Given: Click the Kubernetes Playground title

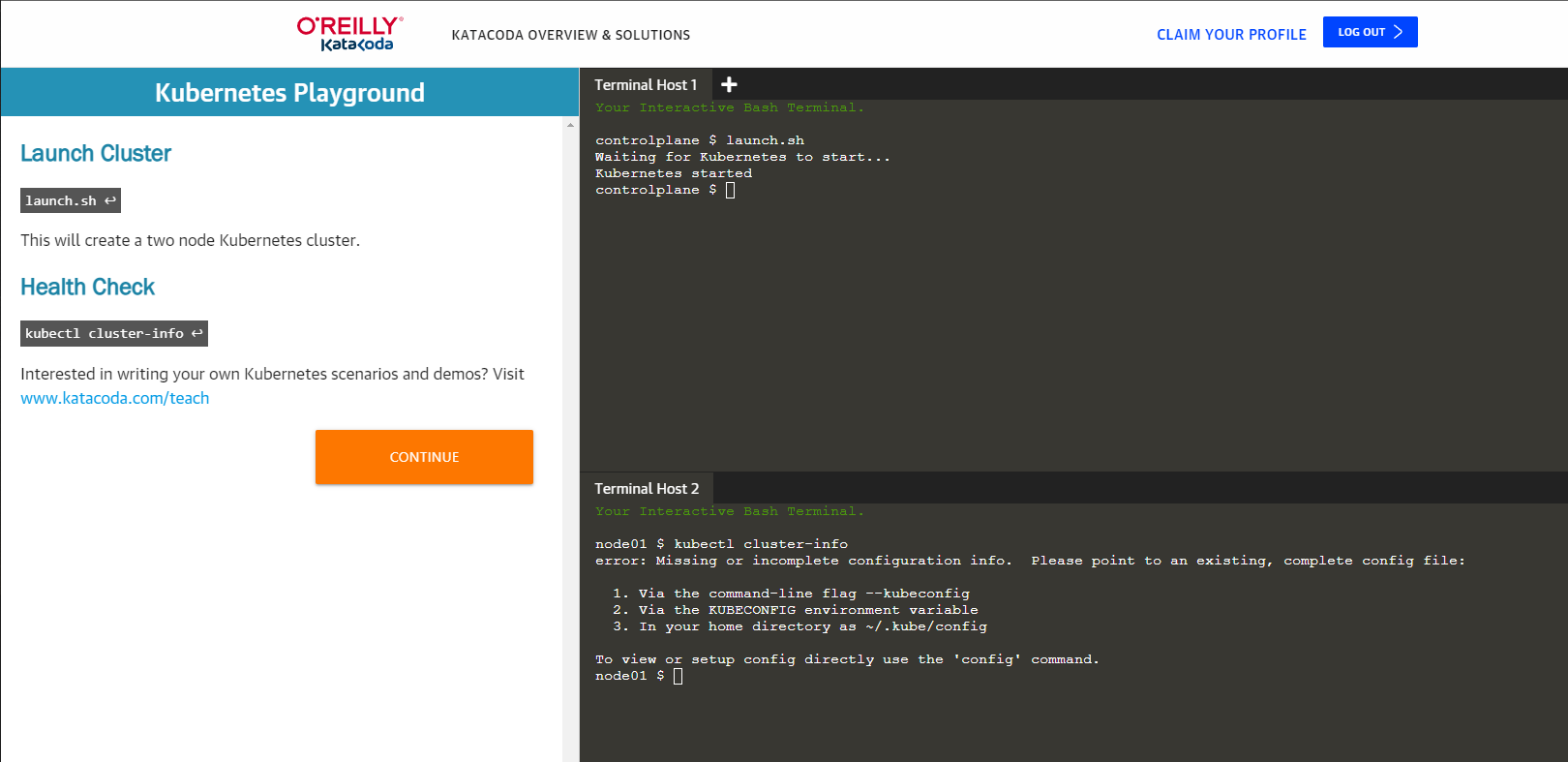Looking at the screenshot, I should click(289, 93).
